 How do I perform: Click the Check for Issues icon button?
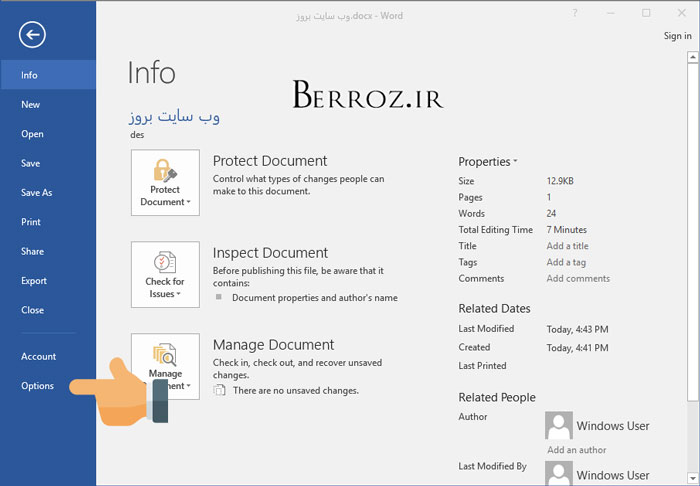coord(165,274)
